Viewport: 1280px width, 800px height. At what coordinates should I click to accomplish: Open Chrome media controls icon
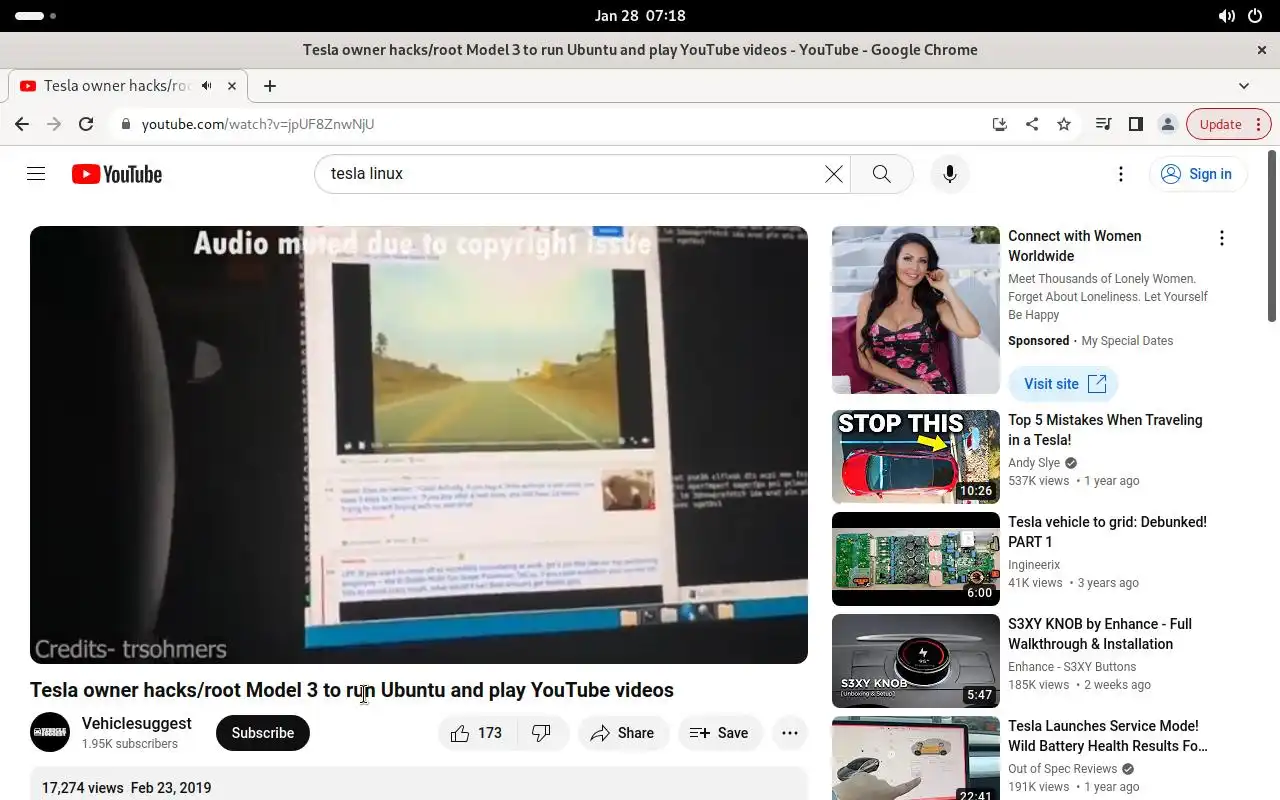coord(1104,124)
